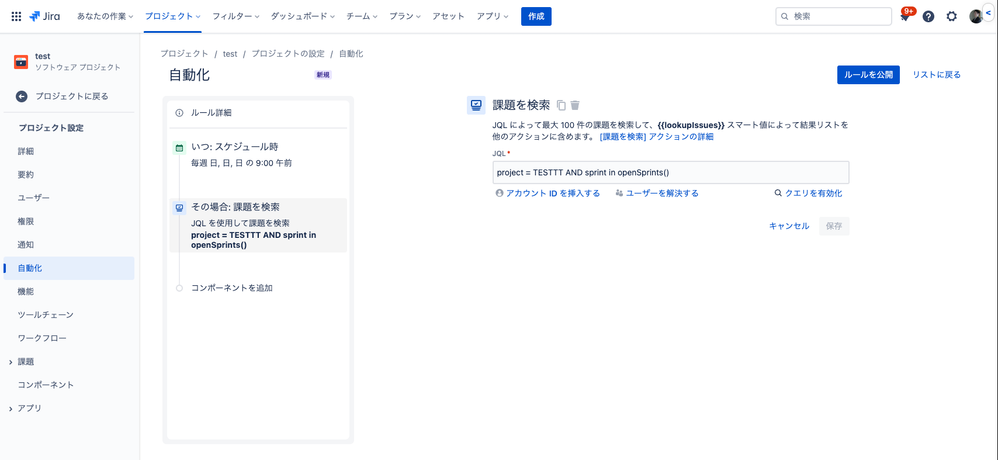Click the top 検索 search field

pyautogui.click(x=833, y=17)
